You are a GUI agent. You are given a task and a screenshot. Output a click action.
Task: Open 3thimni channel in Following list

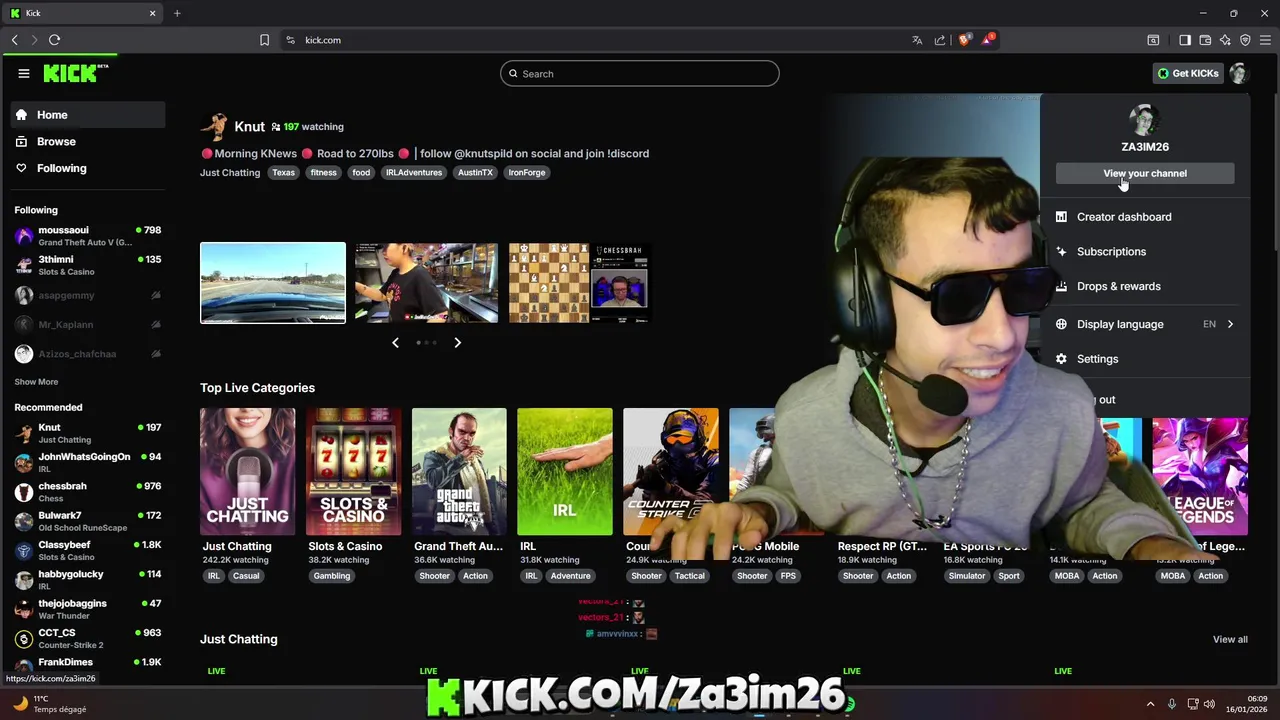point(88,265)
